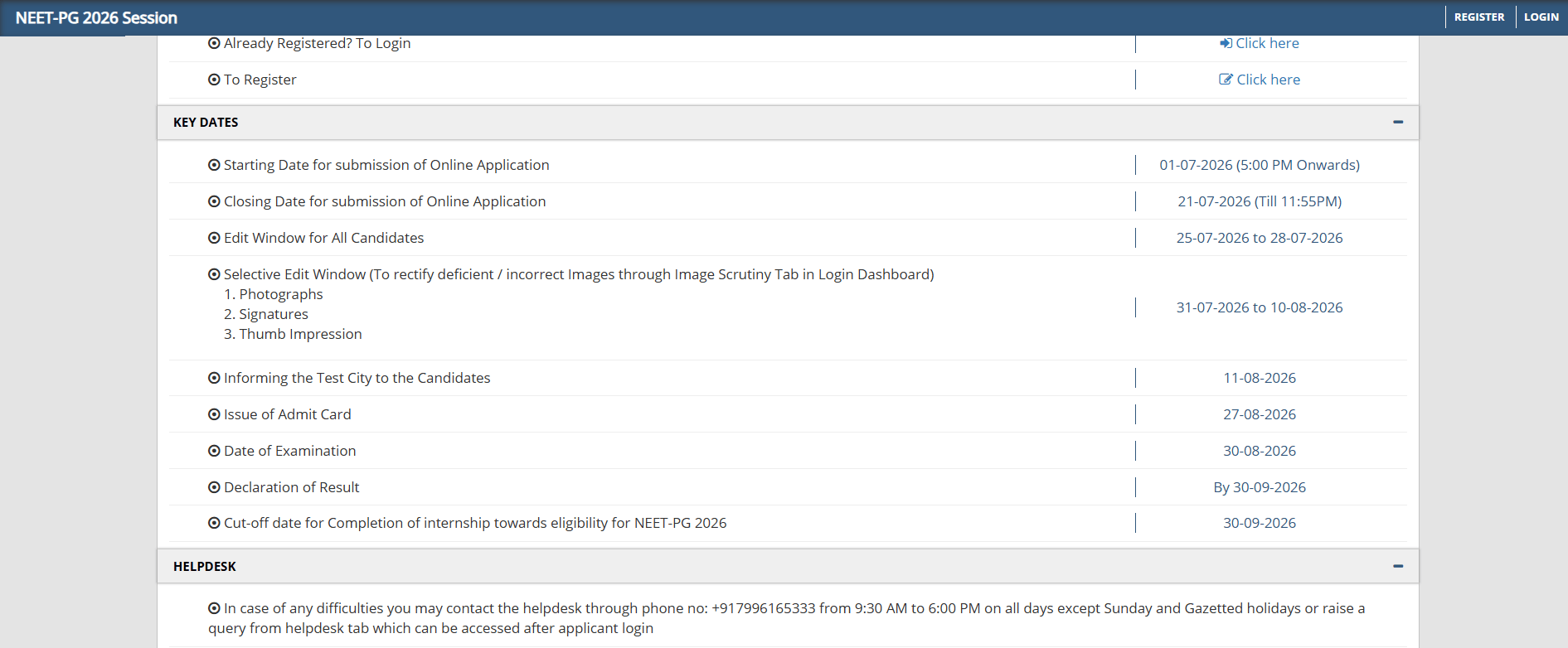Click the date 'By 30-09-2026'
The image size is (1568, 648).
1260,487
